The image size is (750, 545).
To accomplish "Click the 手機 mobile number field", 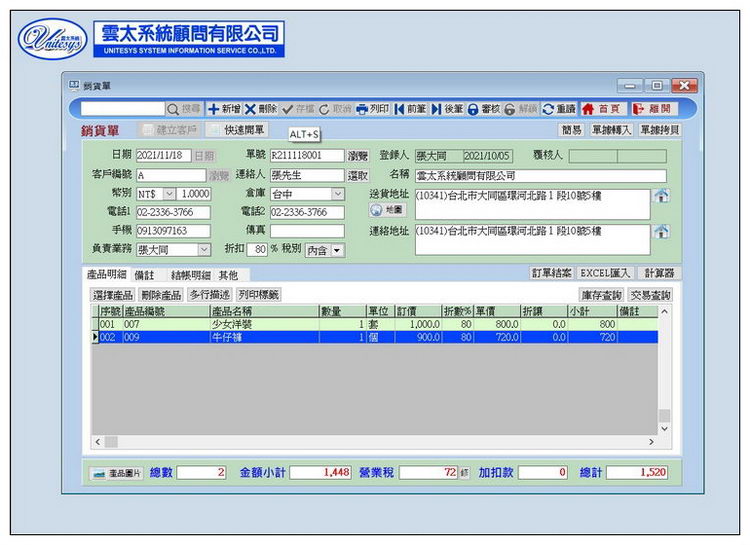I will pyautogui.click(x=173, y=231).
